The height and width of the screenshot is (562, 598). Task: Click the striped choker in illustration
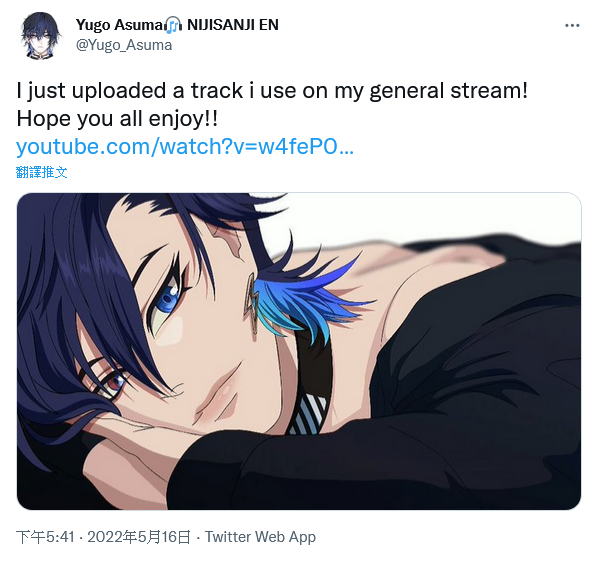307,414
